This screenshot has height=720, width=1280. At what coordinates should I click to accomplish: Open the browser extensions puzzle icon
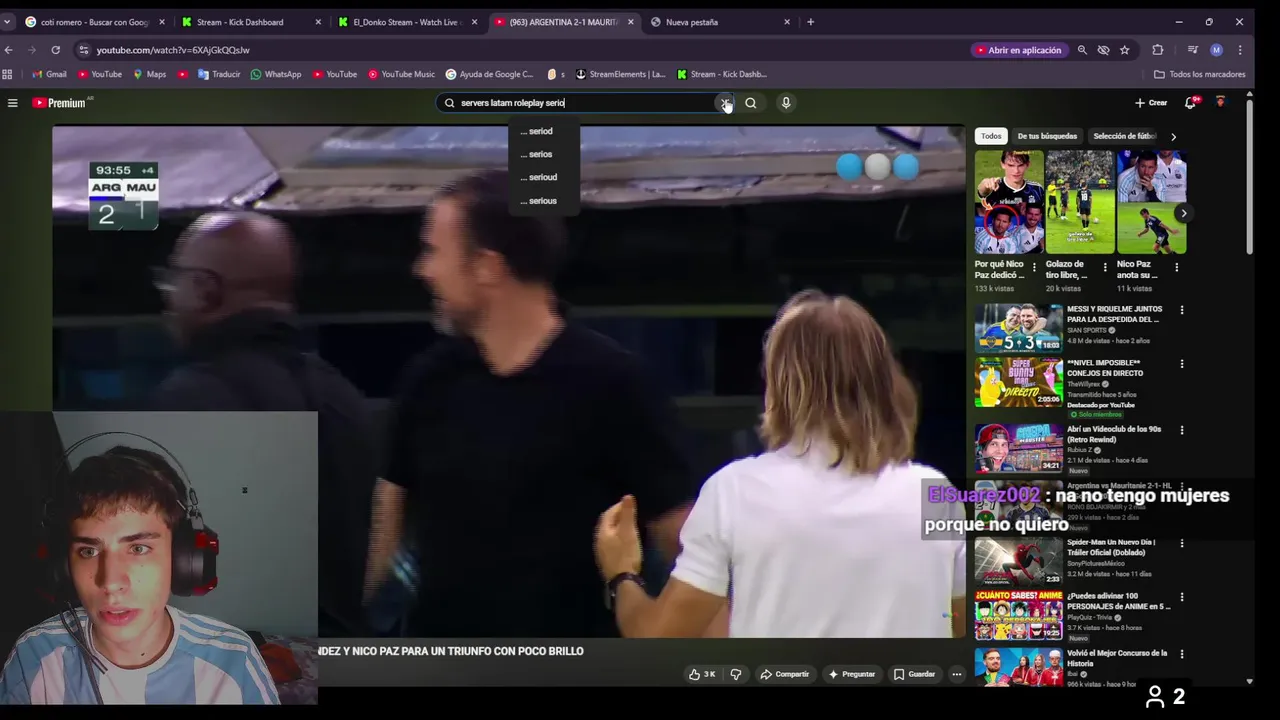(1158, 50)
